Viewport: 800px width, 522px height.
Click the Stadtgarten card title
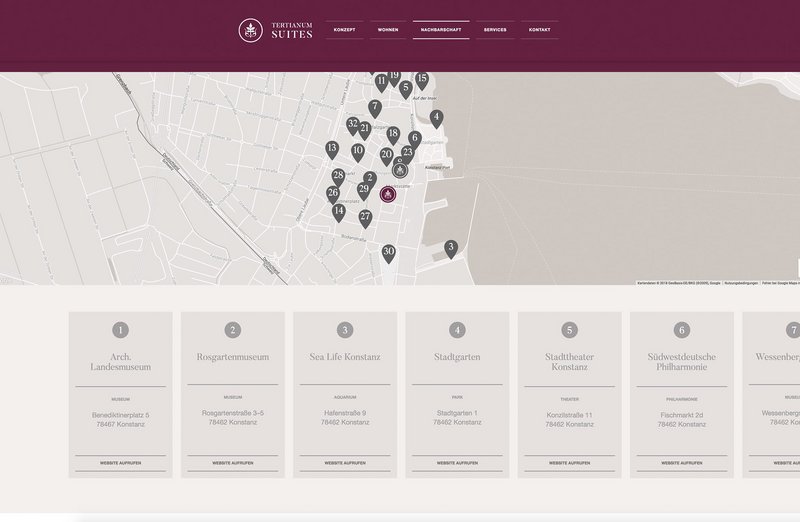[457, 357]
